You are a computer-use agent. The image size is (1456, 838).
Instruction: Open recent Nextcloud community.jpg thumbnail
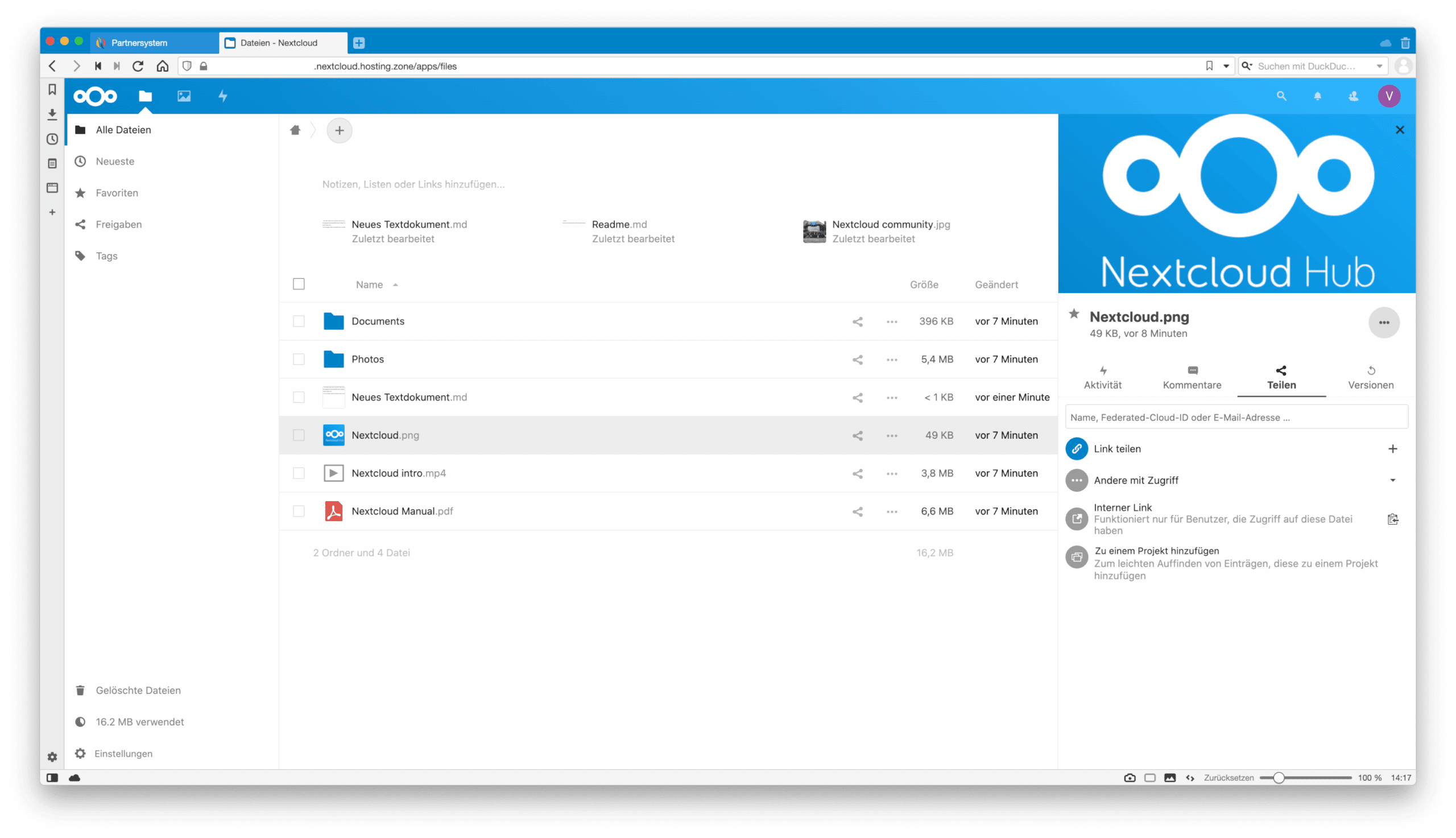814,232
